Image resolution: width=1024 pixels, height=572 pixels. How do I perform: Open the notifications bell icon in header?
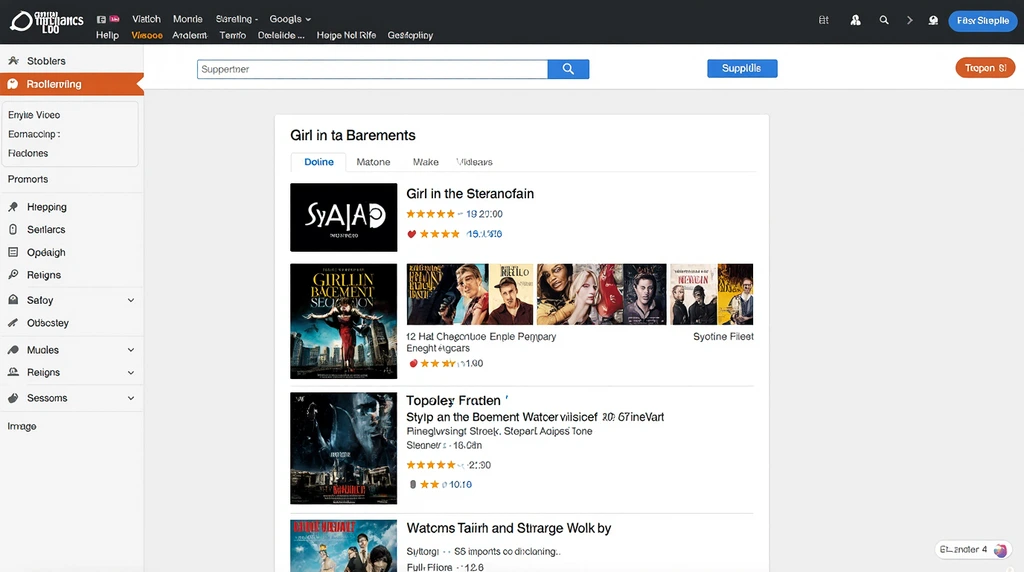[933, 20]
